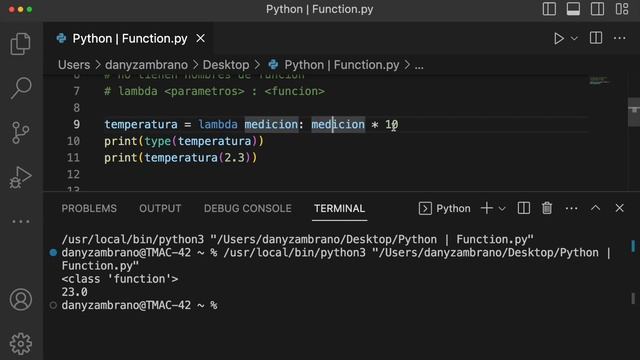
Task: Open Accounts menu
Action: coord(20,300)
